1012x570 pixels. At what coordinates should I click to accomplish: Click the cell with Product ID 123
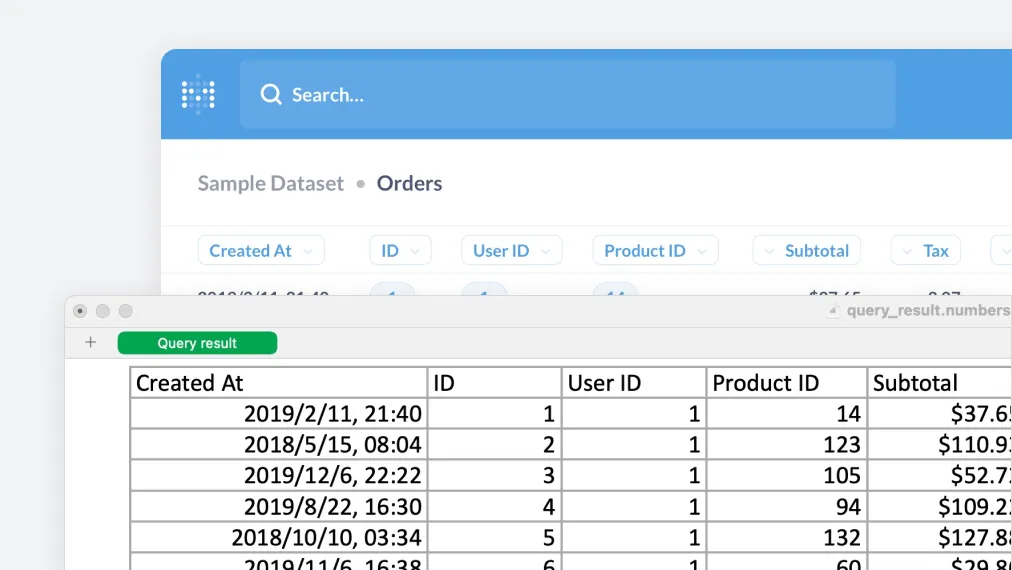pyautogui.click(x=786, y=444)
